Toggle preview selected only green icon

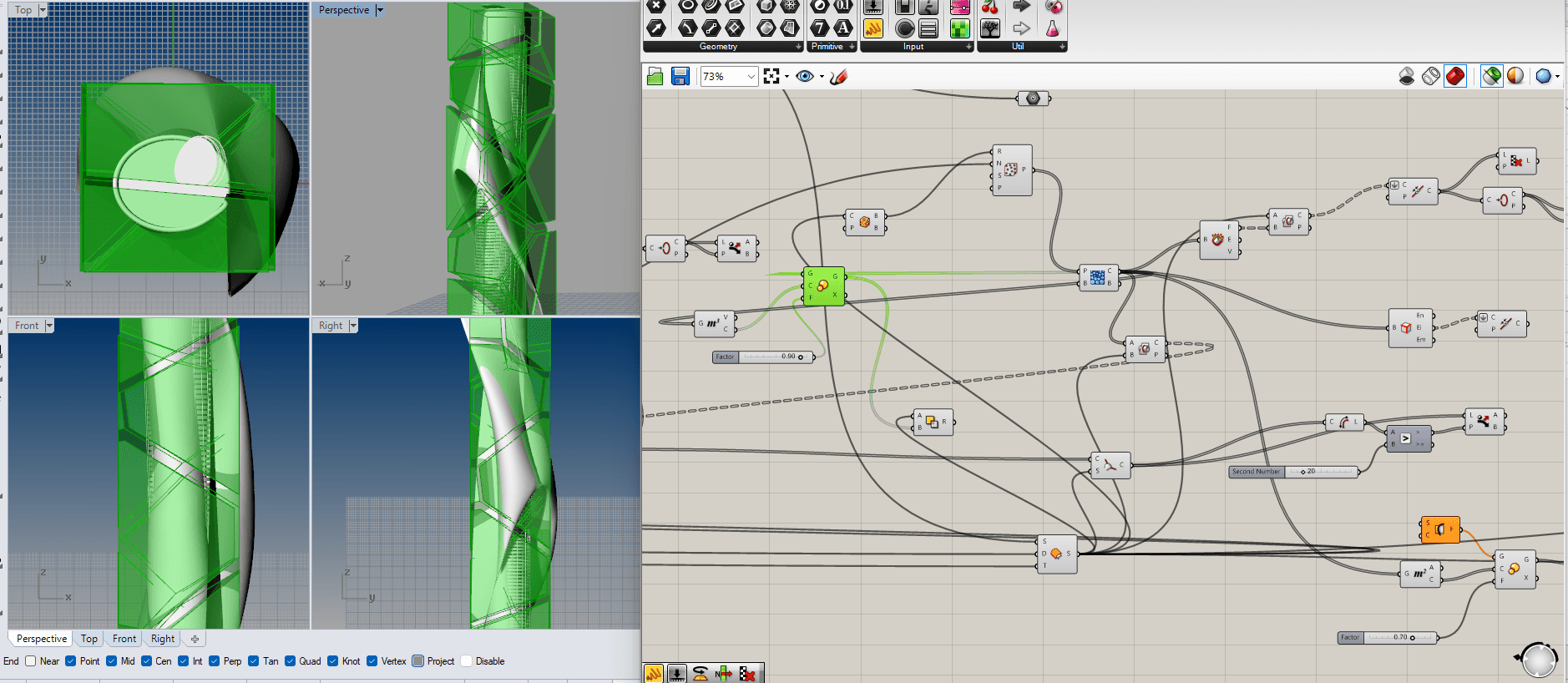point(1492,77)
